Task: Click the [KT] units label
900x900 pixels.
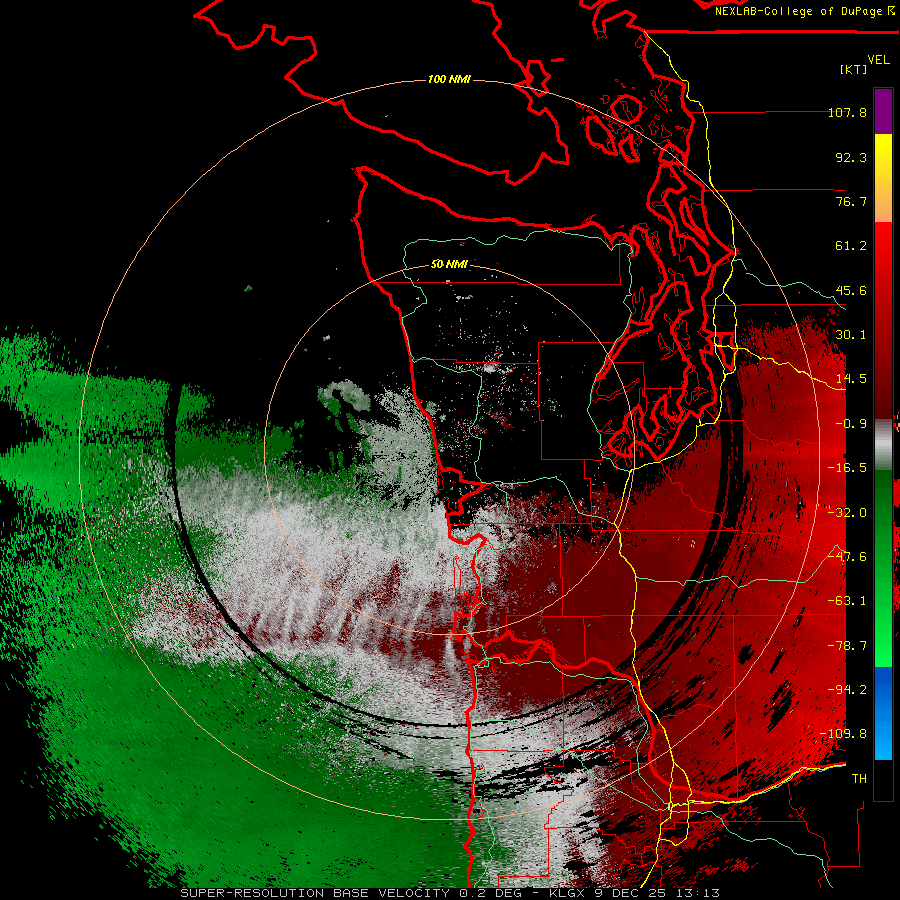Action: [854, 69]
